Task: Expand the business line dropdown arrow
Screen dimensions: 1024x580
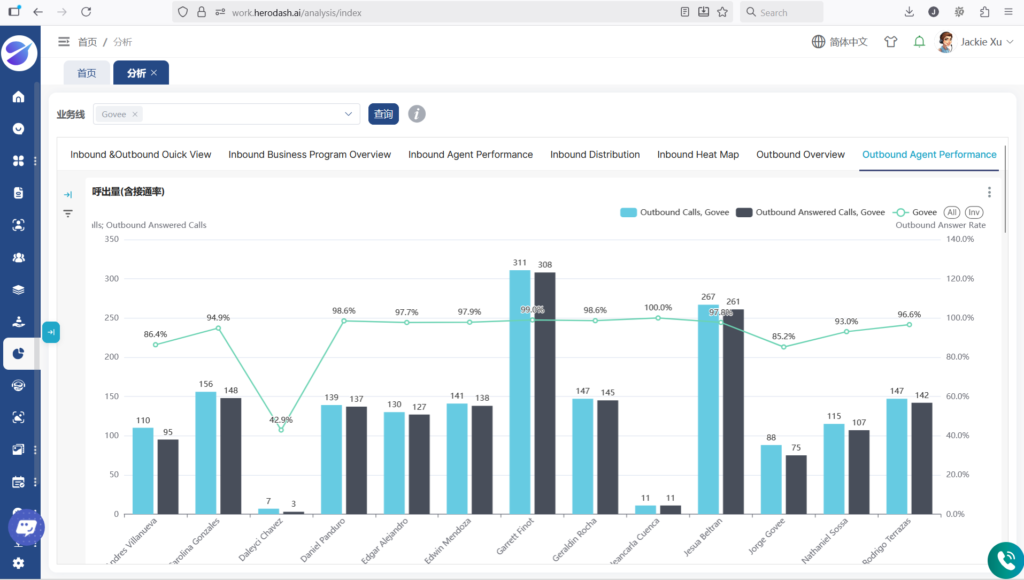Action: click(349, 114)
